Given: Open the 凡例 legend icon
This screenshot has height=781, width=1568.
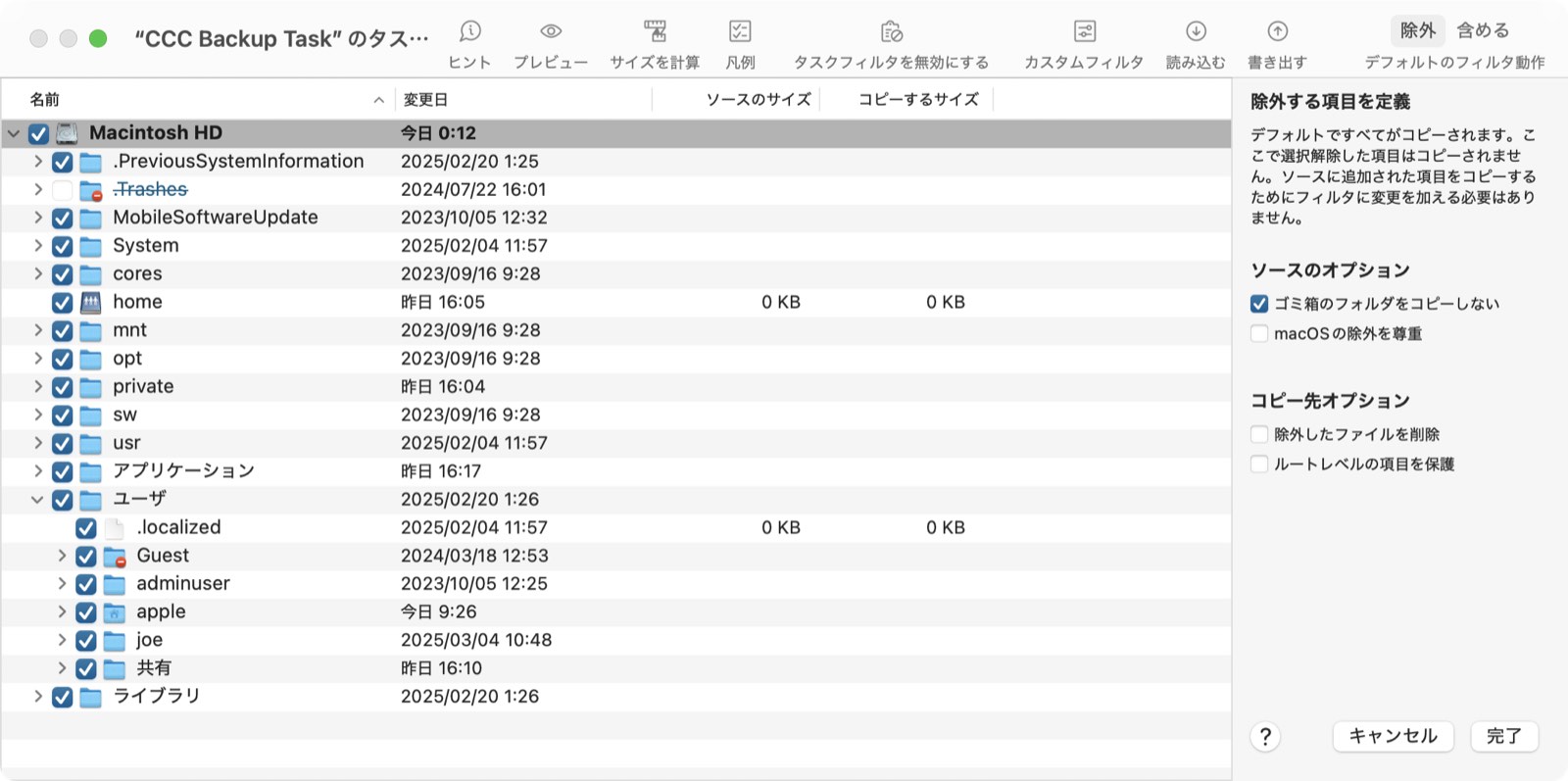Looking at the screenshot, I should (740, 31).
